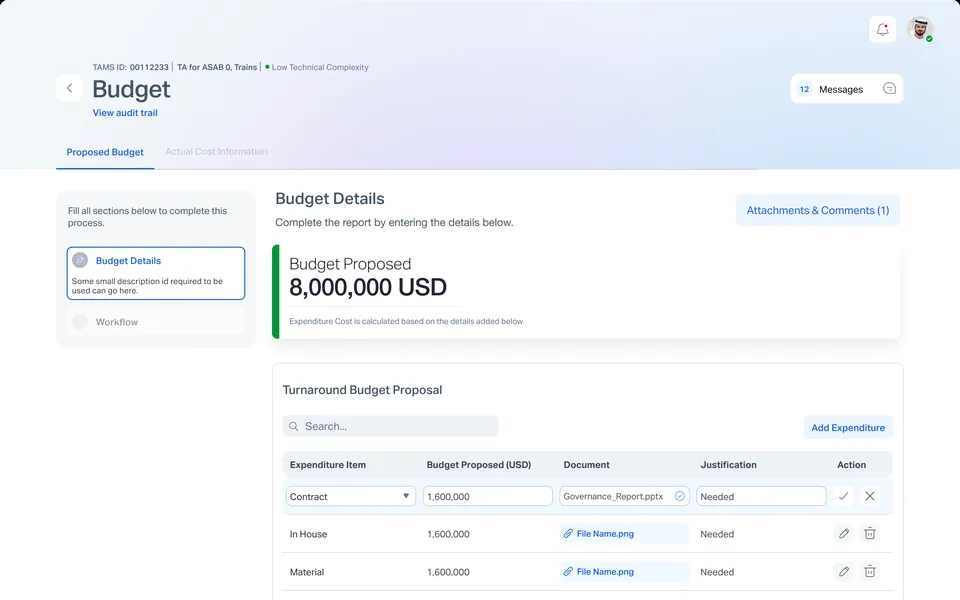Viewport: 960px width, 600px height.
Task: Click the messages count badge 12
Action: click(804, 89)
